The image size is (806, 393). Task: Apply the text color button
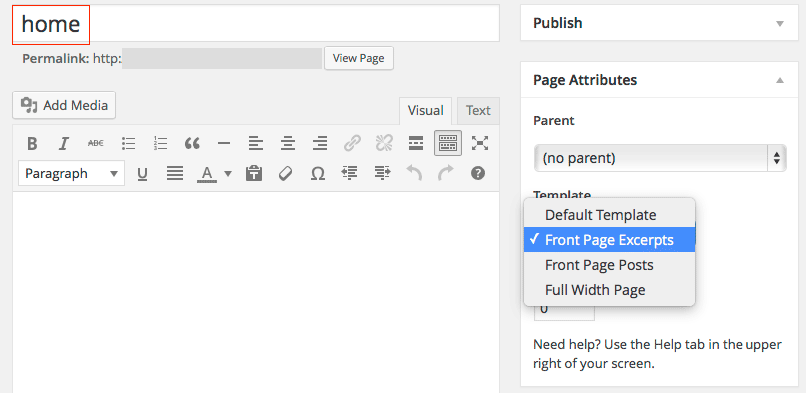(207, 174)
